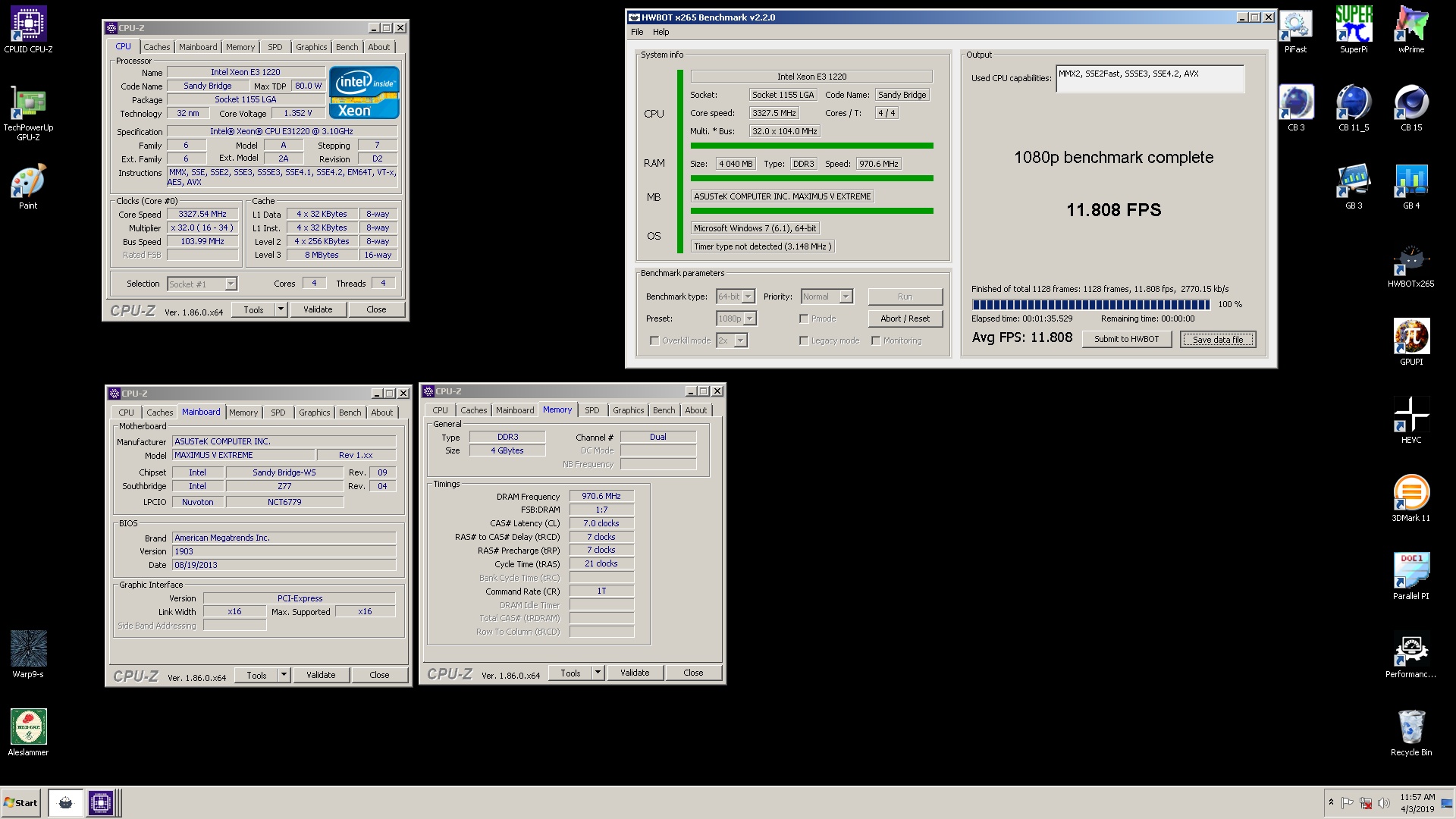The image size is (1456, 819).
Task: Open wPrime desktop shortcut
Action: coord(1411,30)
